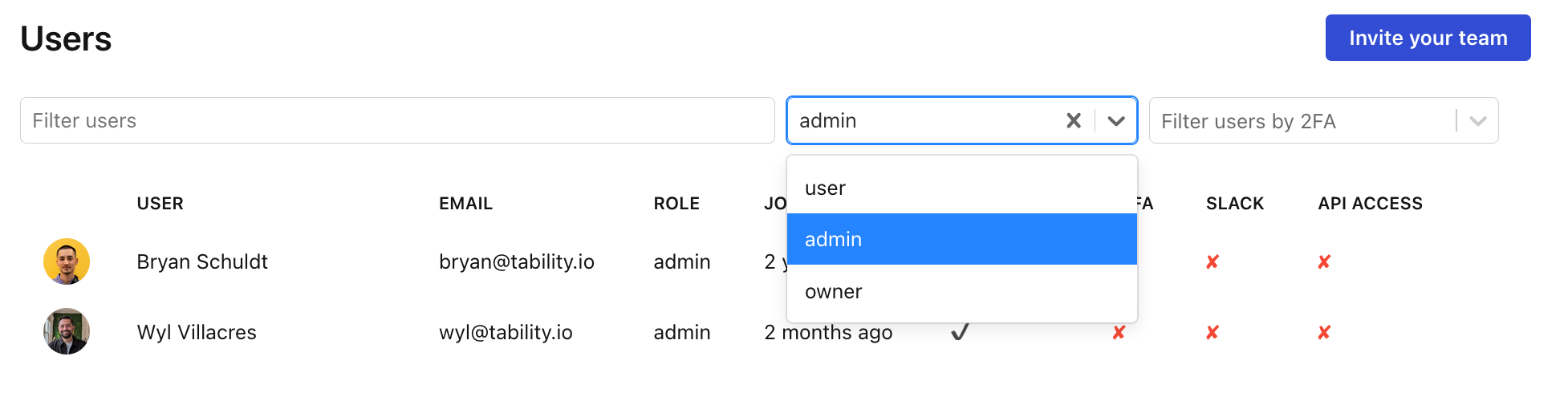Screen dimensions: 1568x401
Task: Open Bryan Schuldt's avatar photo
Action: click(x=67, y=261)
